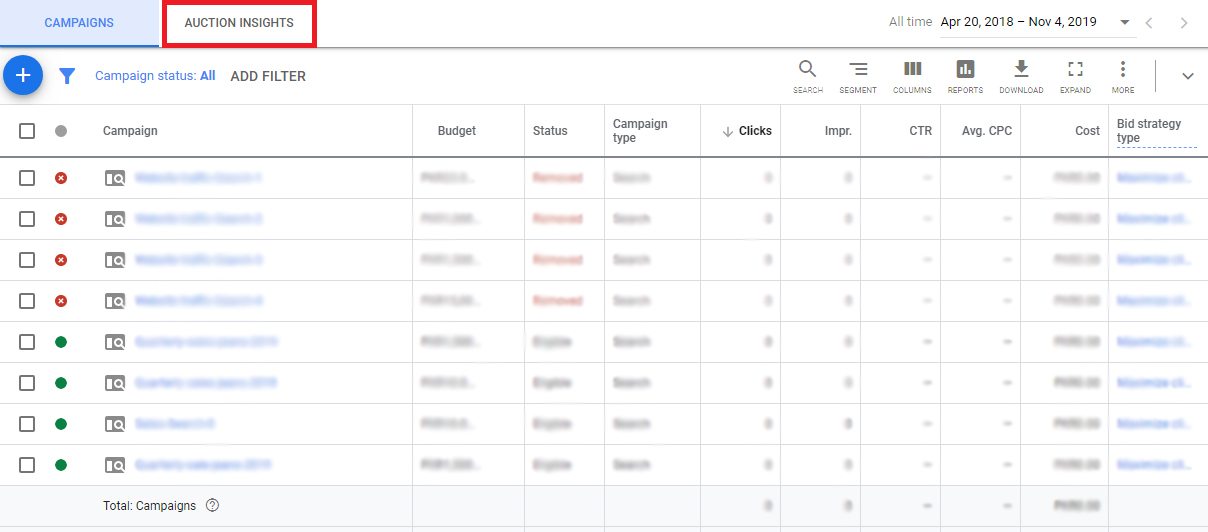
Task: Open the funnel filter icon
Action: (67, 76)
